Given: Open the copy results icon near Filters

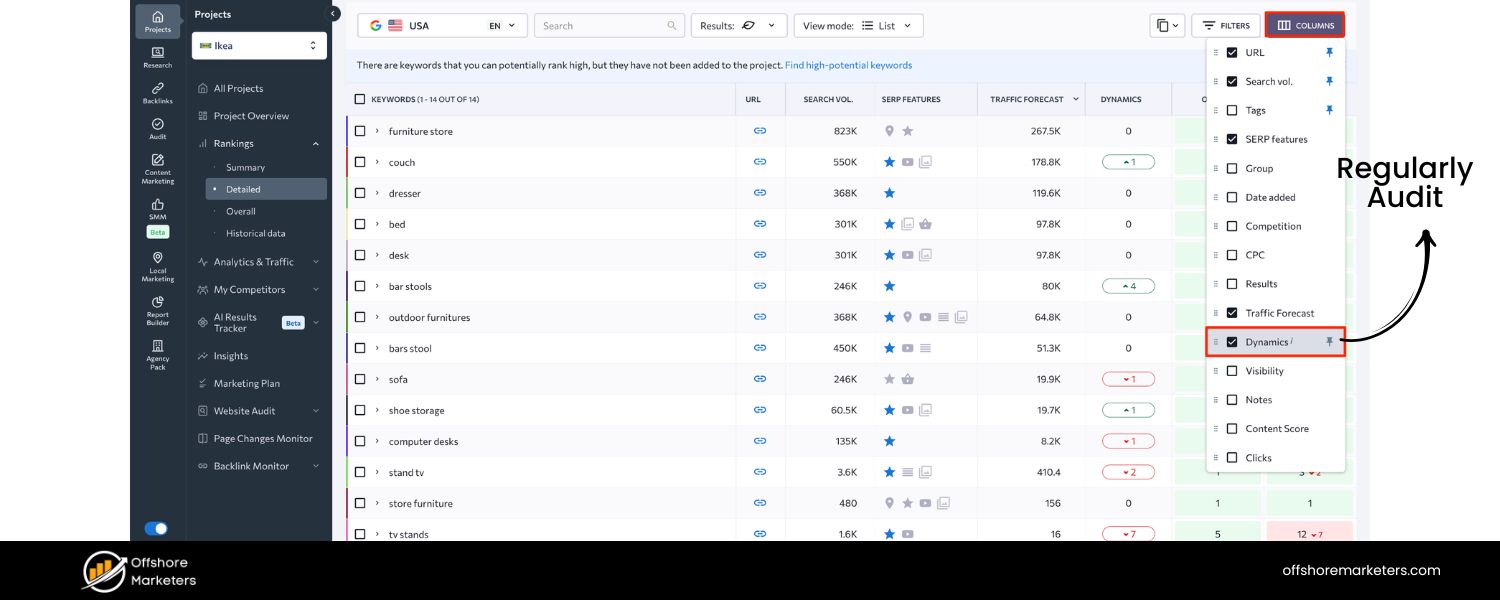Looking at the screenshot, I should tap(1163, 25).
